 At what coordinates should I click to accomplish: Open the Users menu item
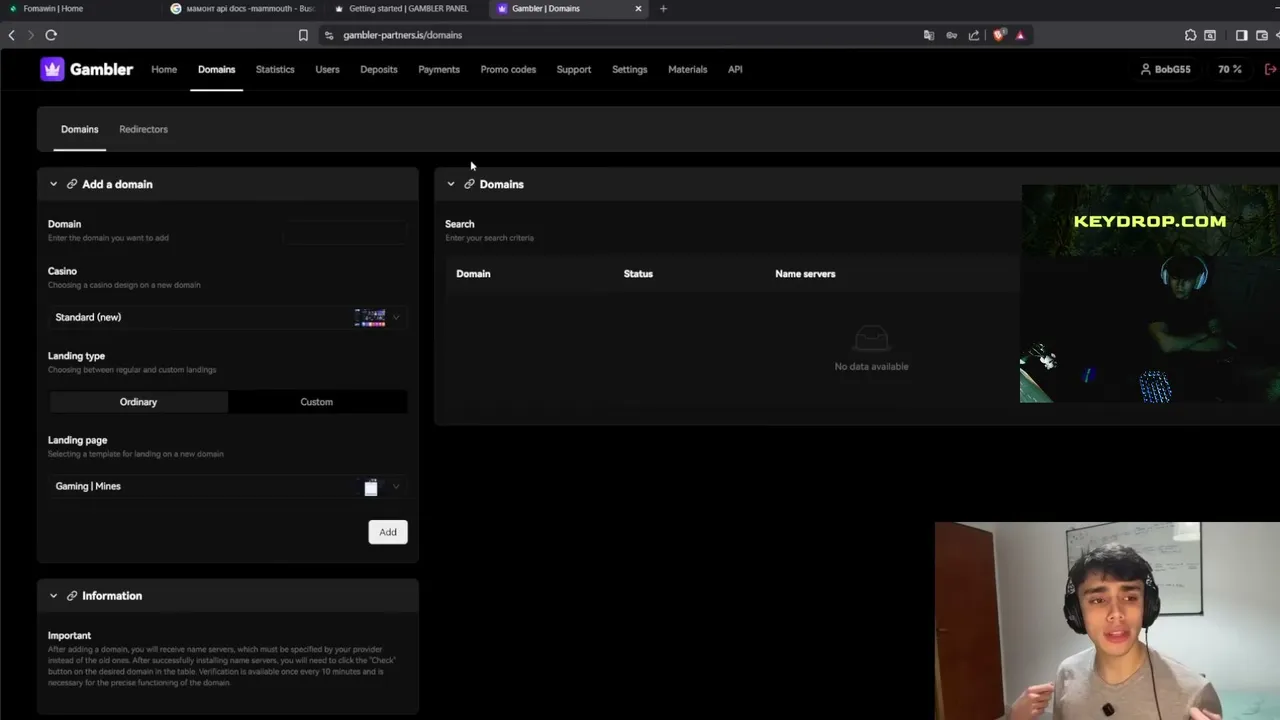click(x=327, y=69)
